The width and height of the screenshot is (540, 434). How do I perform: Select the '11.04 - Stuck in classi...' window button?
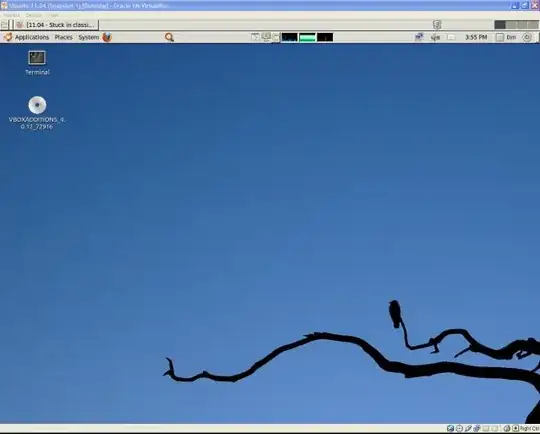pyautogui.click(x=57, y=25)
